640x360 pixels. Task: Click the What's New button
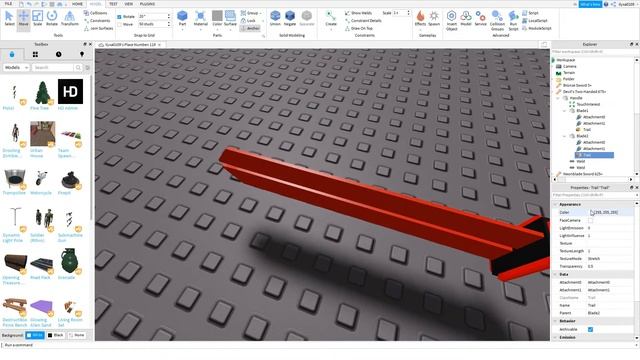tap(590, 4)
